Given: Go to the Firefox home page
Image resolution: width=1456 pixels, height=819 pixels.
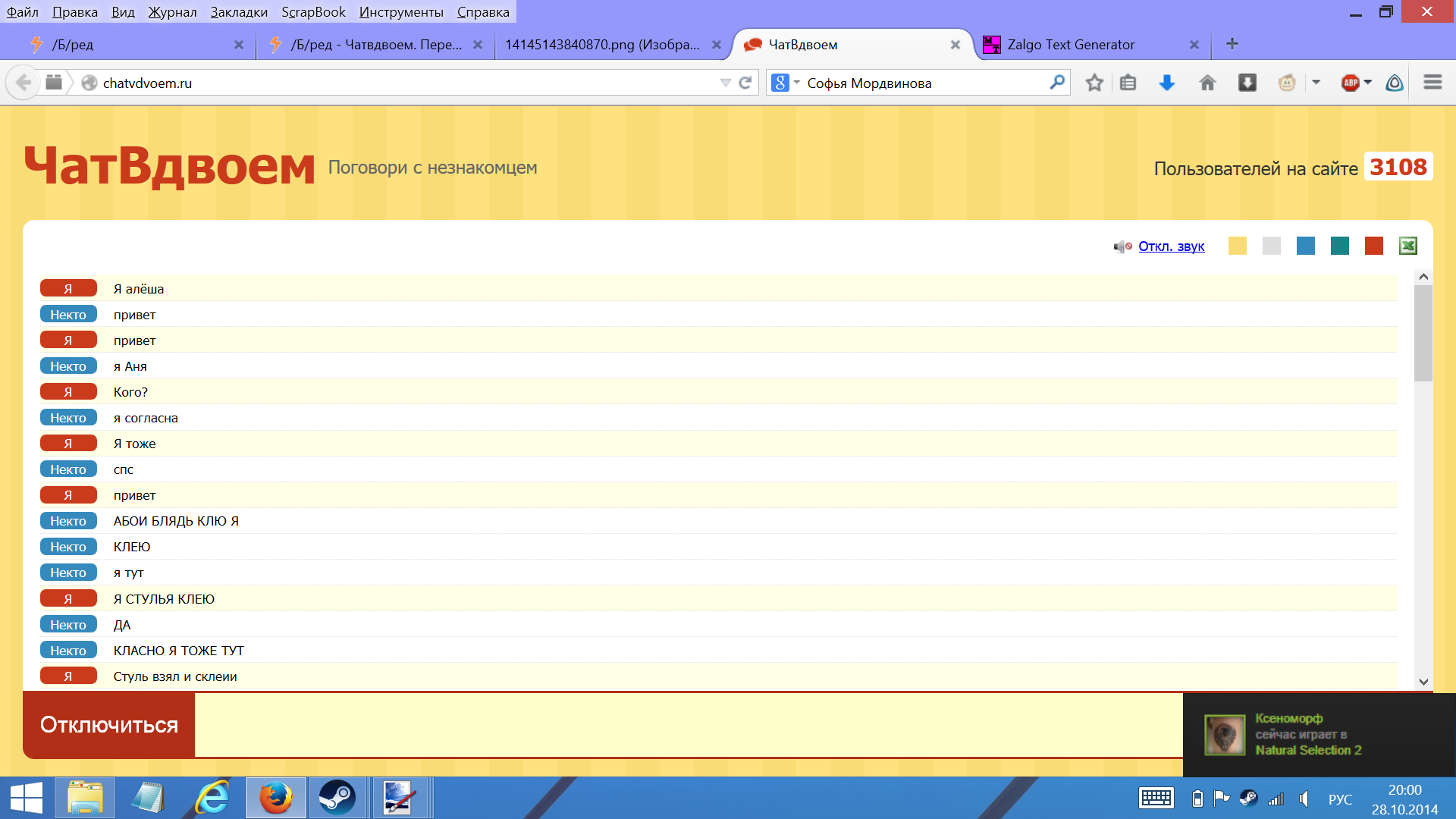Looking at the screenshot, I should 1207,83.
